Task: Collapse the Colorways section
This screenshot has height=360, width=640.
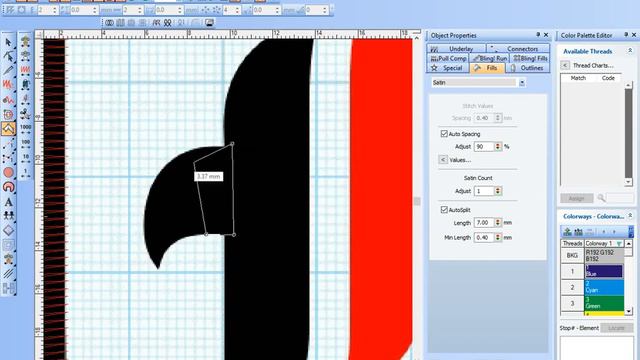Action: [x=630, y=216]
